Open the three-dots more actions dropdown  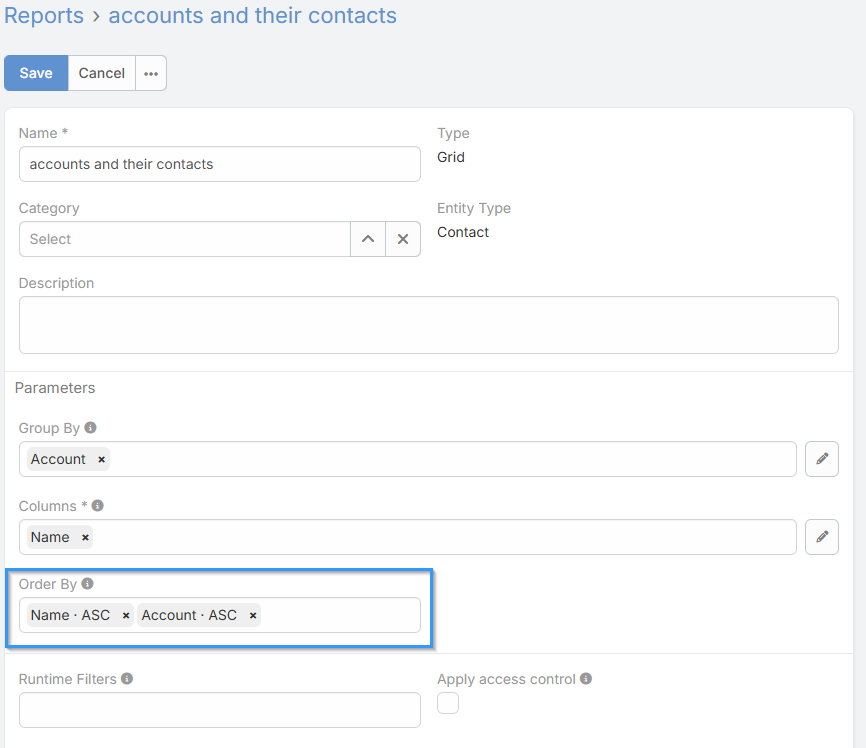(151, 73)
